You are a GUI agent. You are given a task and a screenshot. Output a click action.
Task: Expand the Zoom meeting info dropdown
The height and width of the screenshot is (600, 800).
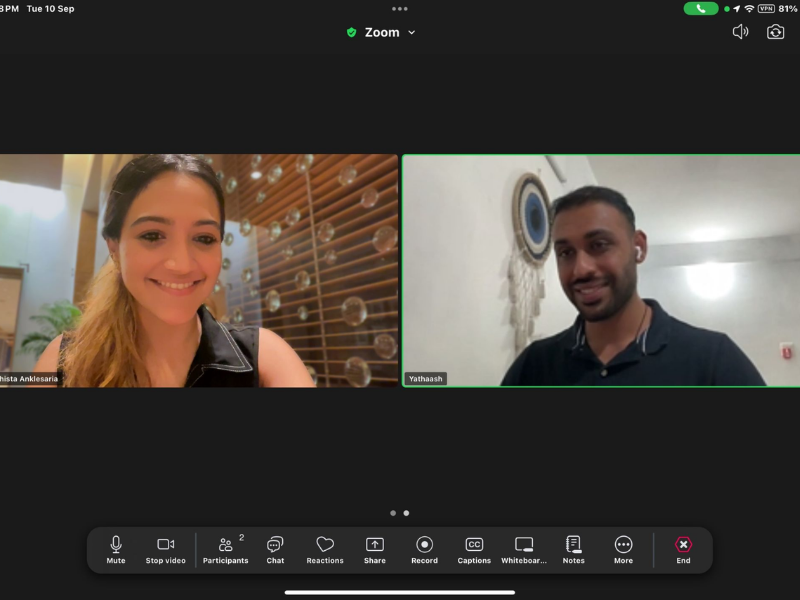coord(411,32)
